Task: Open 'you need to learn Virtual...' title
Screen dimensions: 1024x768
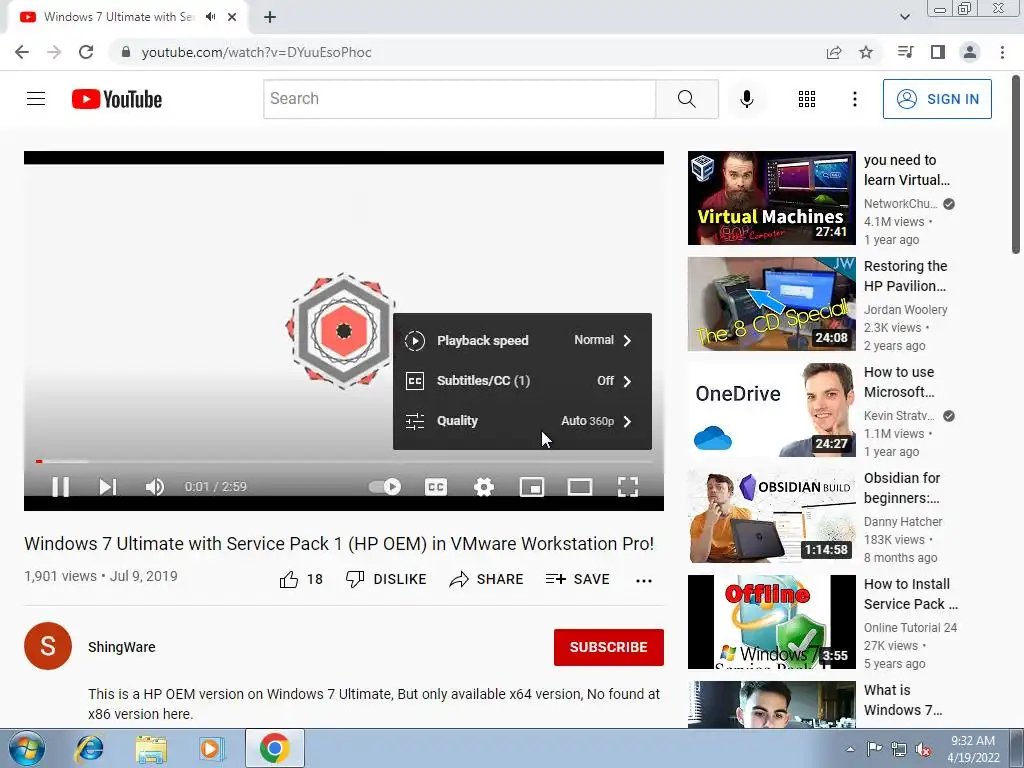Action: 906,170
